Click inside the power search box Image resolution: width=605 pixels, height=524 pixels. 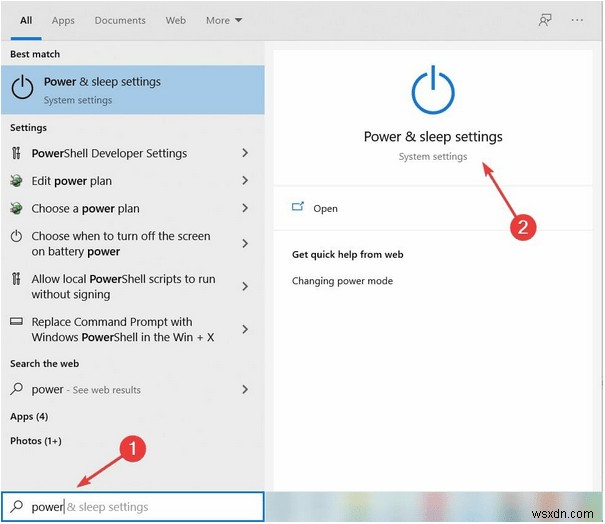pos(133,507)
